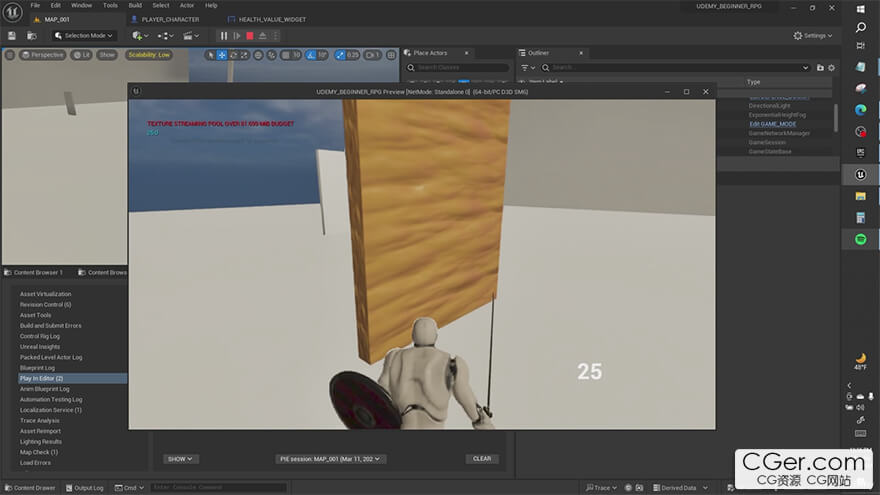The image size is (880, 495).
Task: Click the Outliner search field
Action: tap(675, 67)
